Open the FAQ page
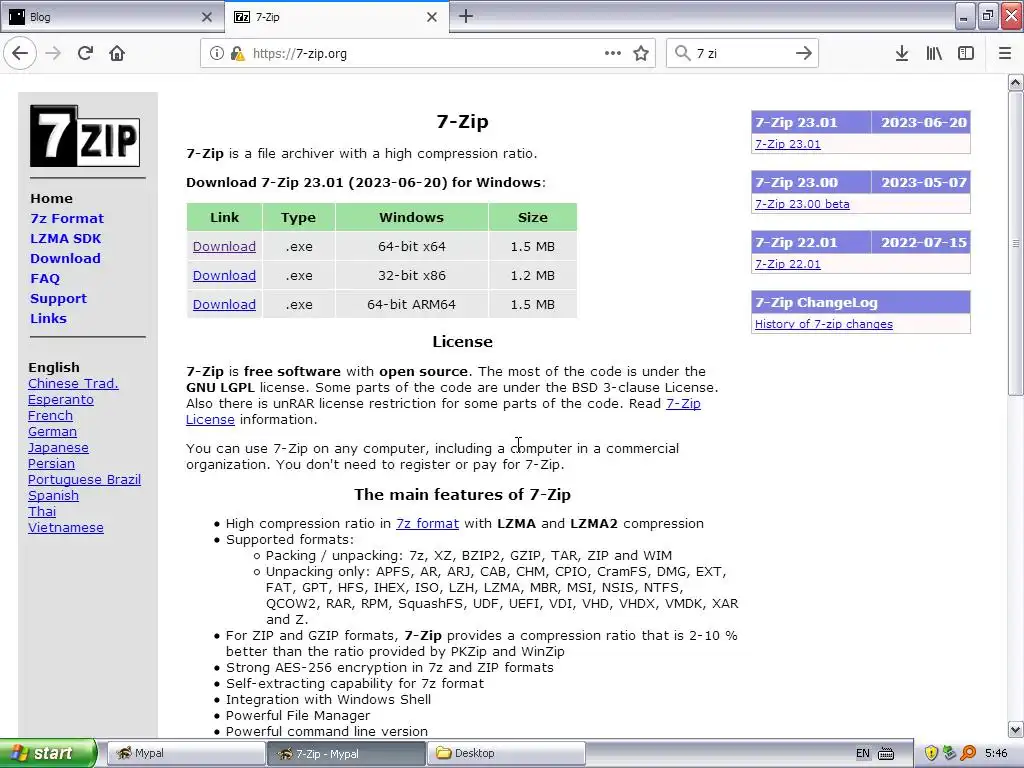The height and width of the screenshot is (768, 1024). pyautogui.click(x=45, y=279)
